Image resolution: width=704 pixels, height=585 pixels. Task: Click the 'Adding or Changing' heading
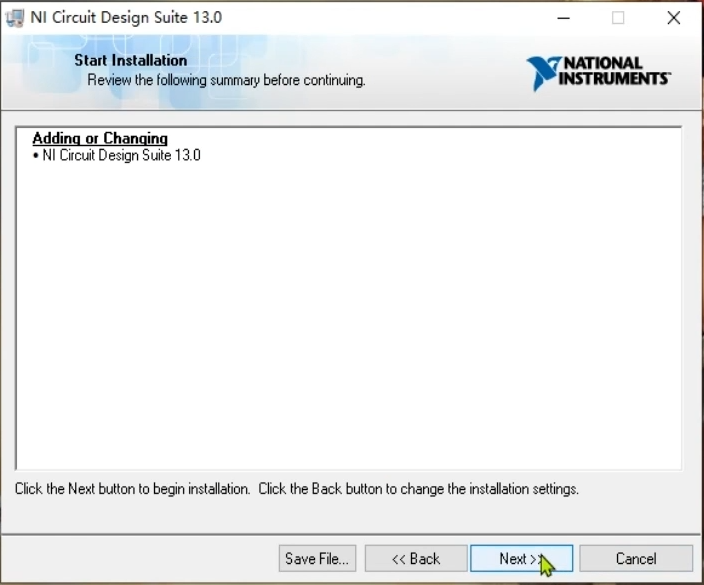click(100, 138)
